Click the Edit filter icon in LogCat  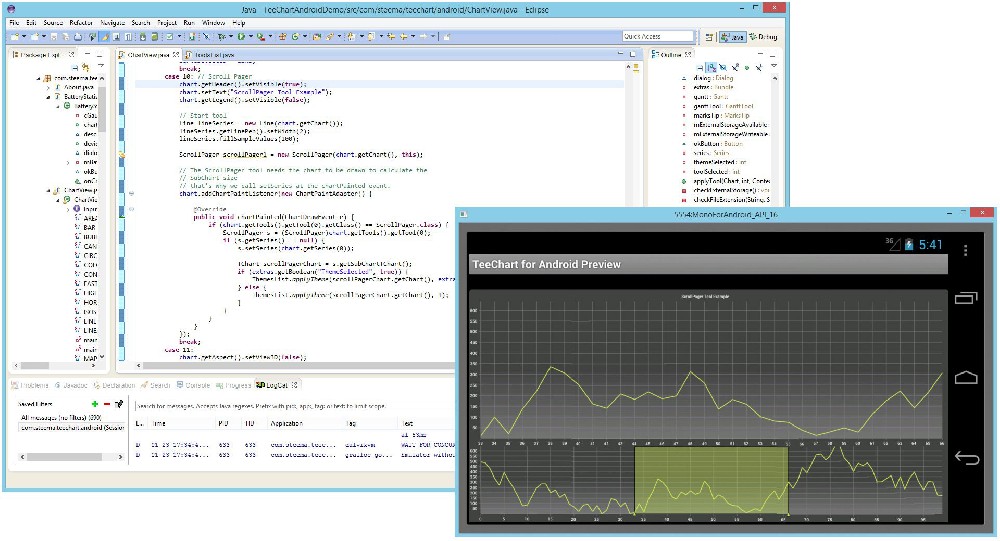tap(119, 402)
